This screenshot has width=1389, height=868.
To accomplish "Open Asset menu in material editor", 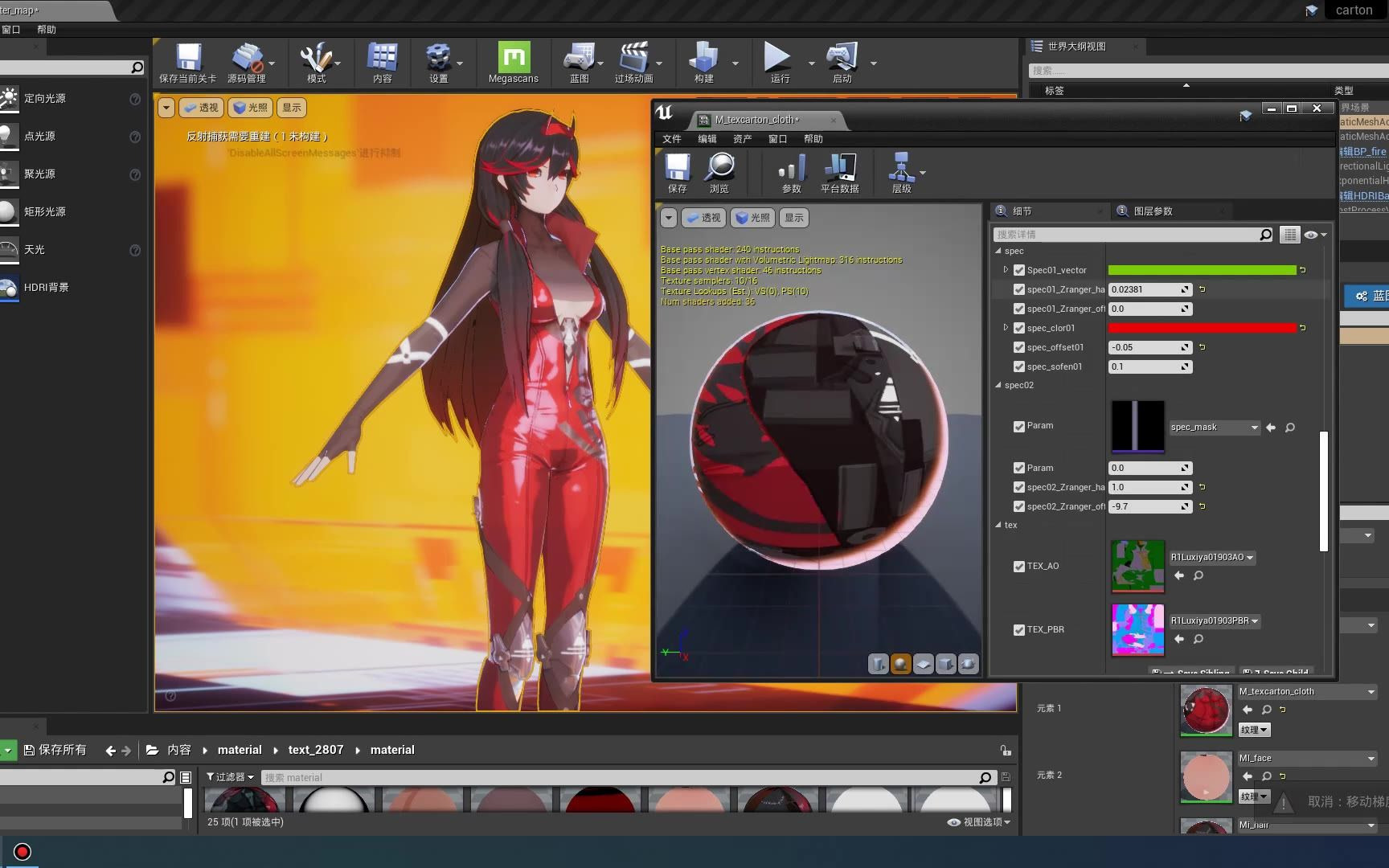I will point(743,139).
